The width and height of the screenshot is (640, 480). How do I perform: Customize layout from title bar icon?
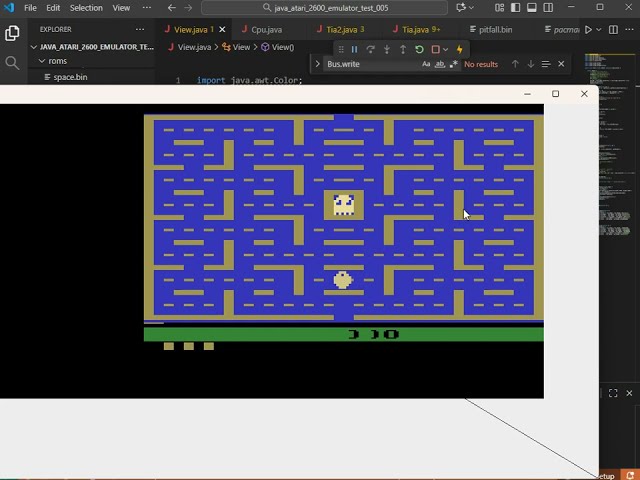pyautogui.click(x=500, y=8)
